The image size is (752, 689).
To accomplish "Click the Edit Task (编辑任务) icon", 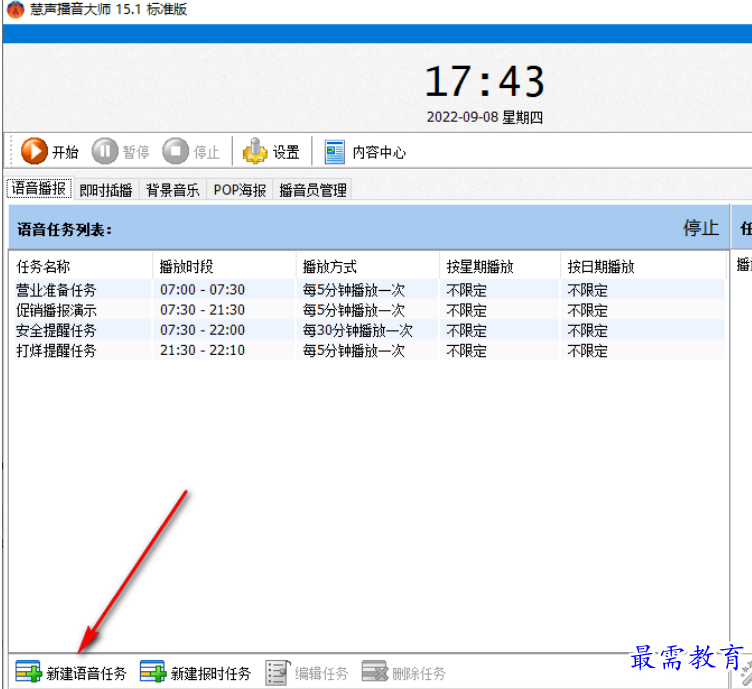I will tap(278, 672).
